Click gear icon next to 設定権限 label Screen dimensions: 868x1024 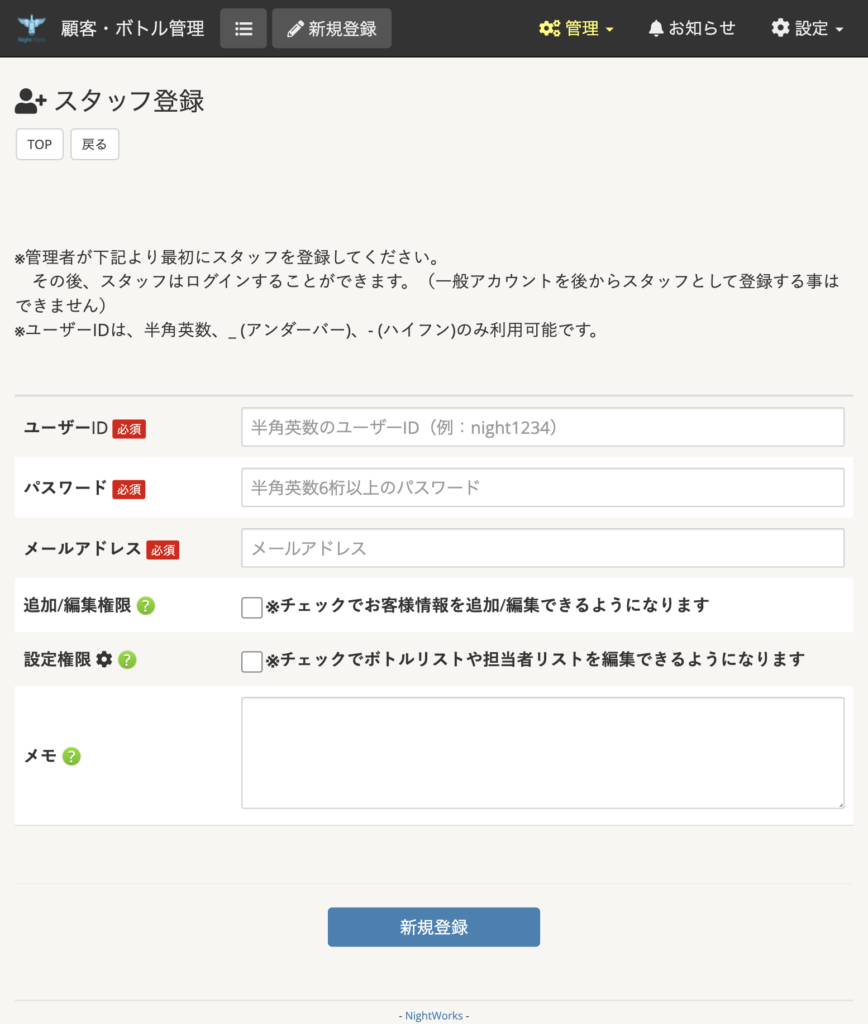point(104,660)
